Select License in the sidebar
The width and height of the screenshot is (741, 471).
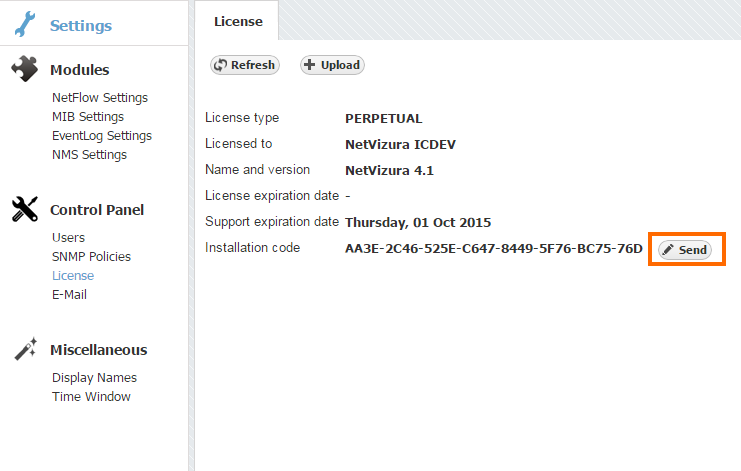pyautogui.click(x=73, y=276)
